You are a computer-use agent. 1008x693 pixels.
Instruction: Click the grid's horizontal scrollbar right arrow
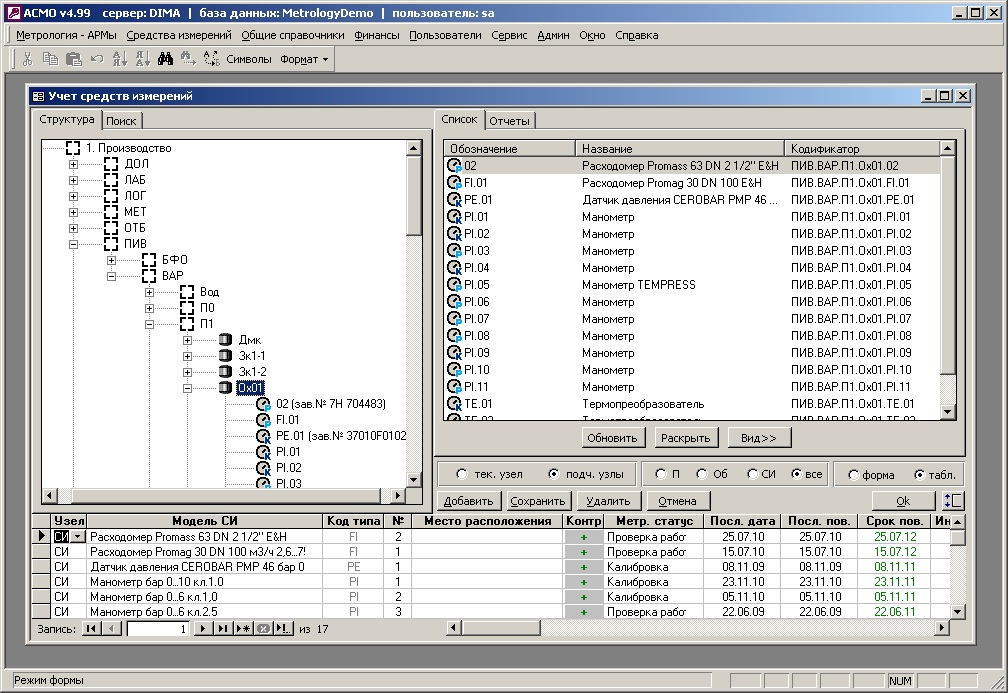941,628
